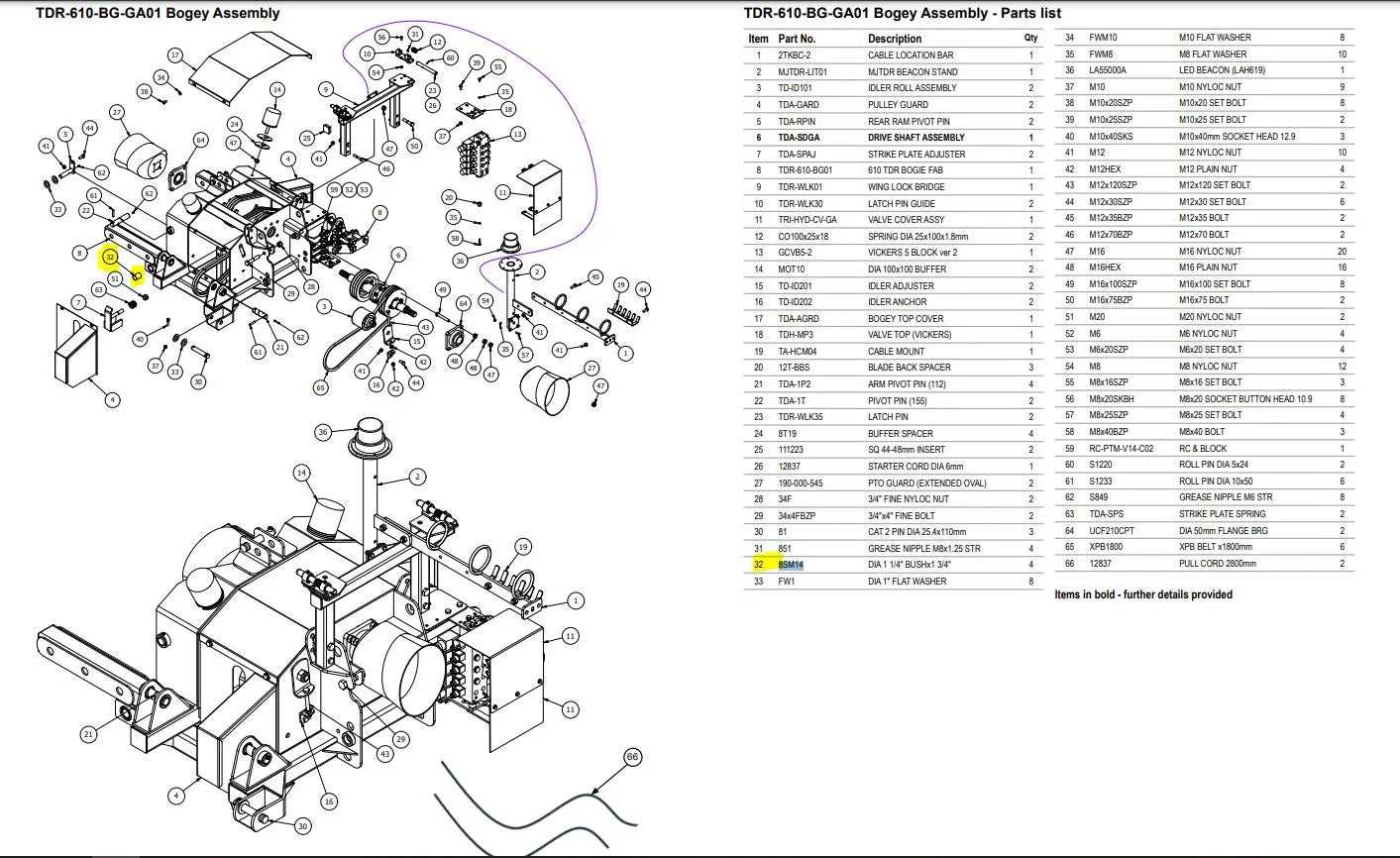Click callout balloon 65 next to the belt
Screen dimensions: 1400x858
point(320,387)
